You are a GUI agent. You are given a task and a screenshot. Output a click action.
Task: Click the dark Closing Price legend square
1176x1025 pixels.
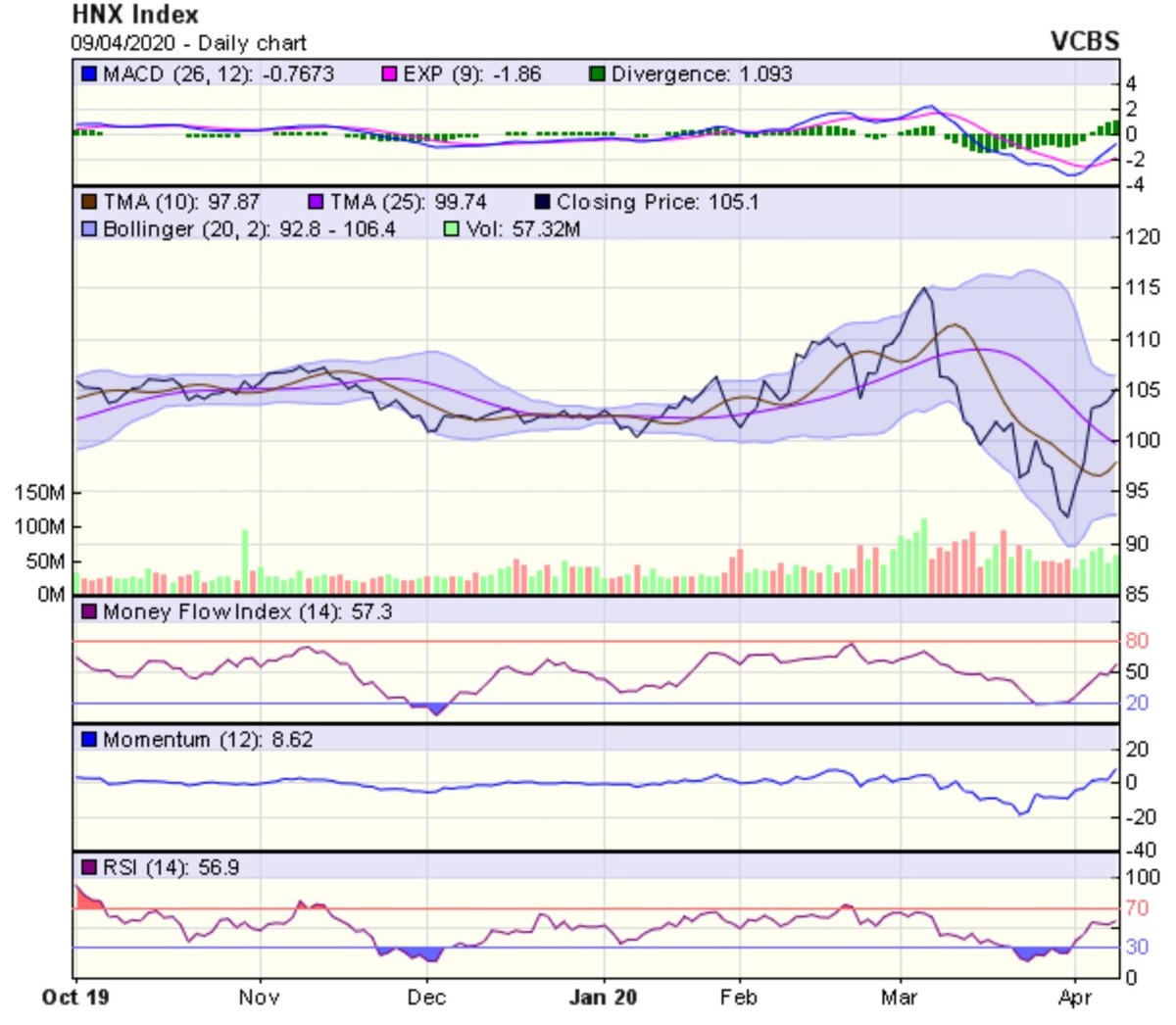tap(542, 203)
